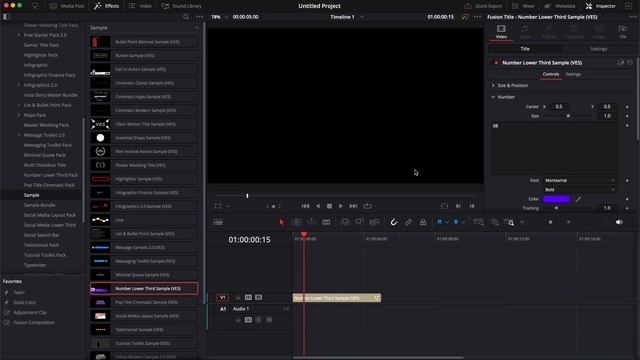This screenshot has height=360, width=640.
Task: Open the Font dropdown showing Montserrat
Action: [580, 180]
